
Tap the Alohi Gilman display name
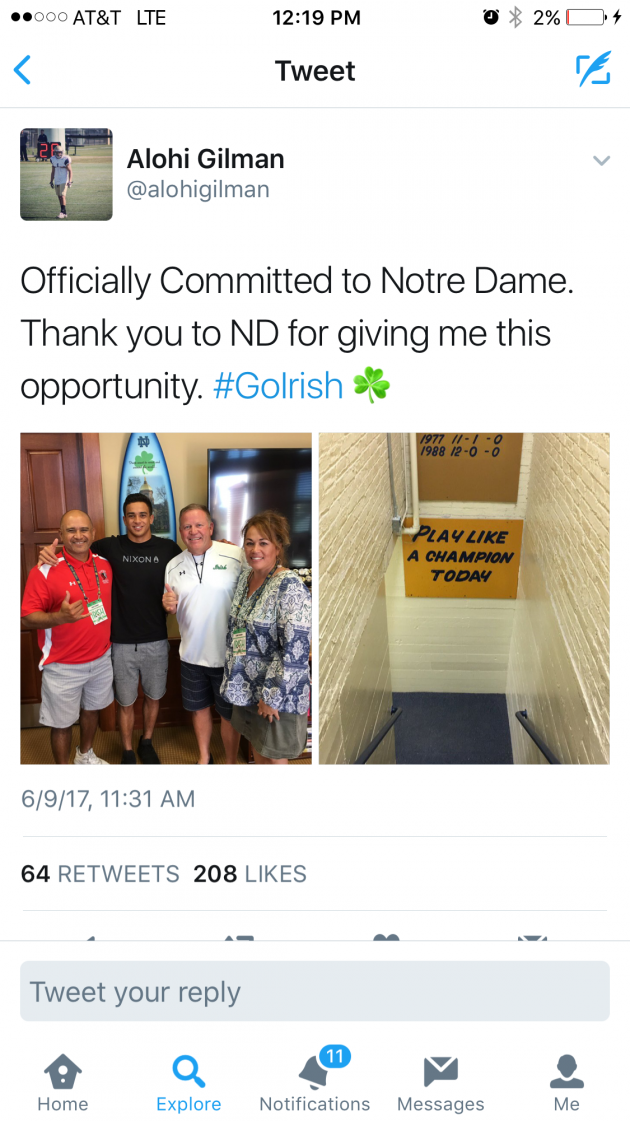coord(205,159)
